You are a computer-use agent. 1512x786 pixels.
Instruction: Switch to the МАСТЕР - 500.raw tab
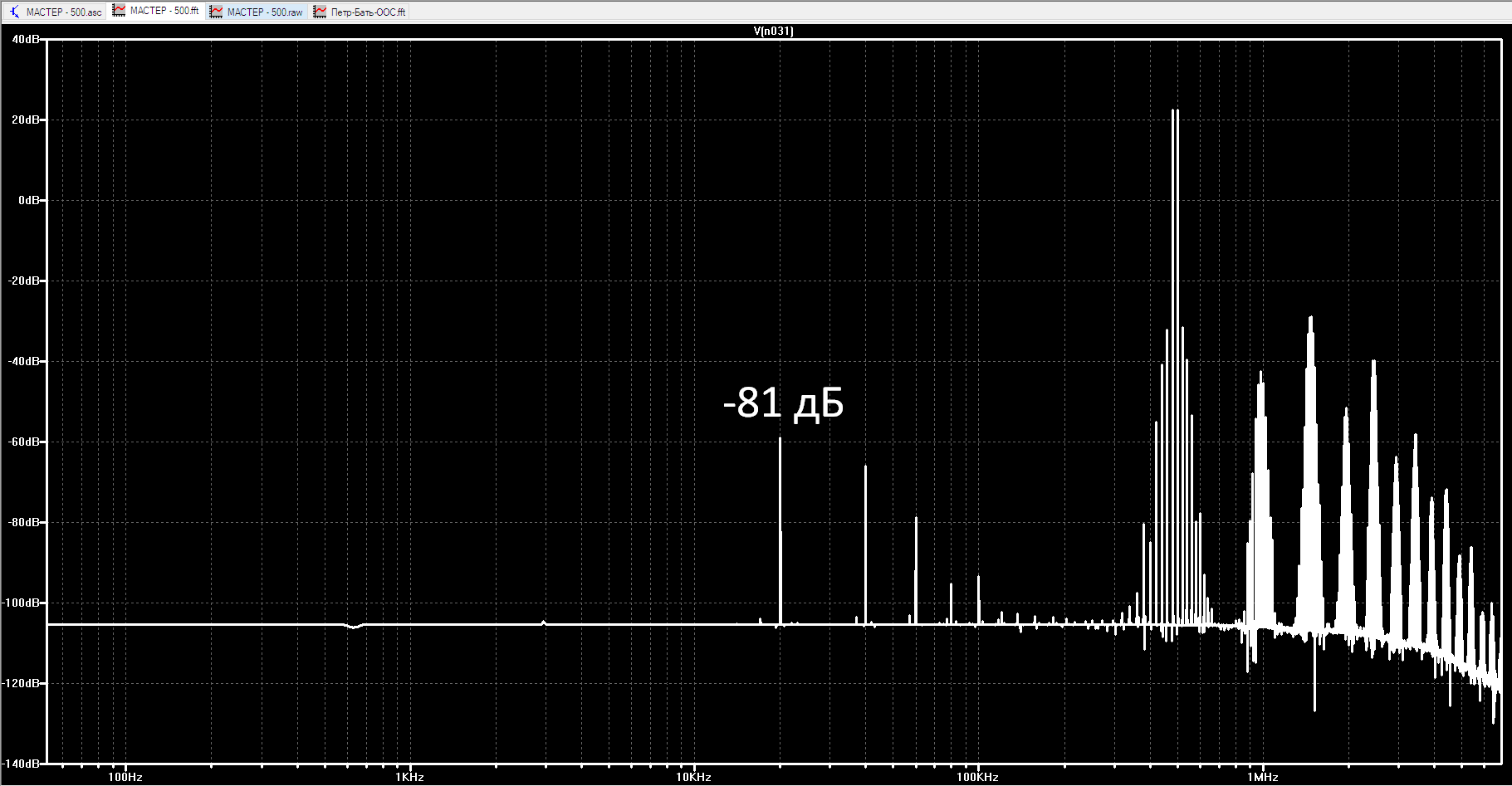coord(265,12)
